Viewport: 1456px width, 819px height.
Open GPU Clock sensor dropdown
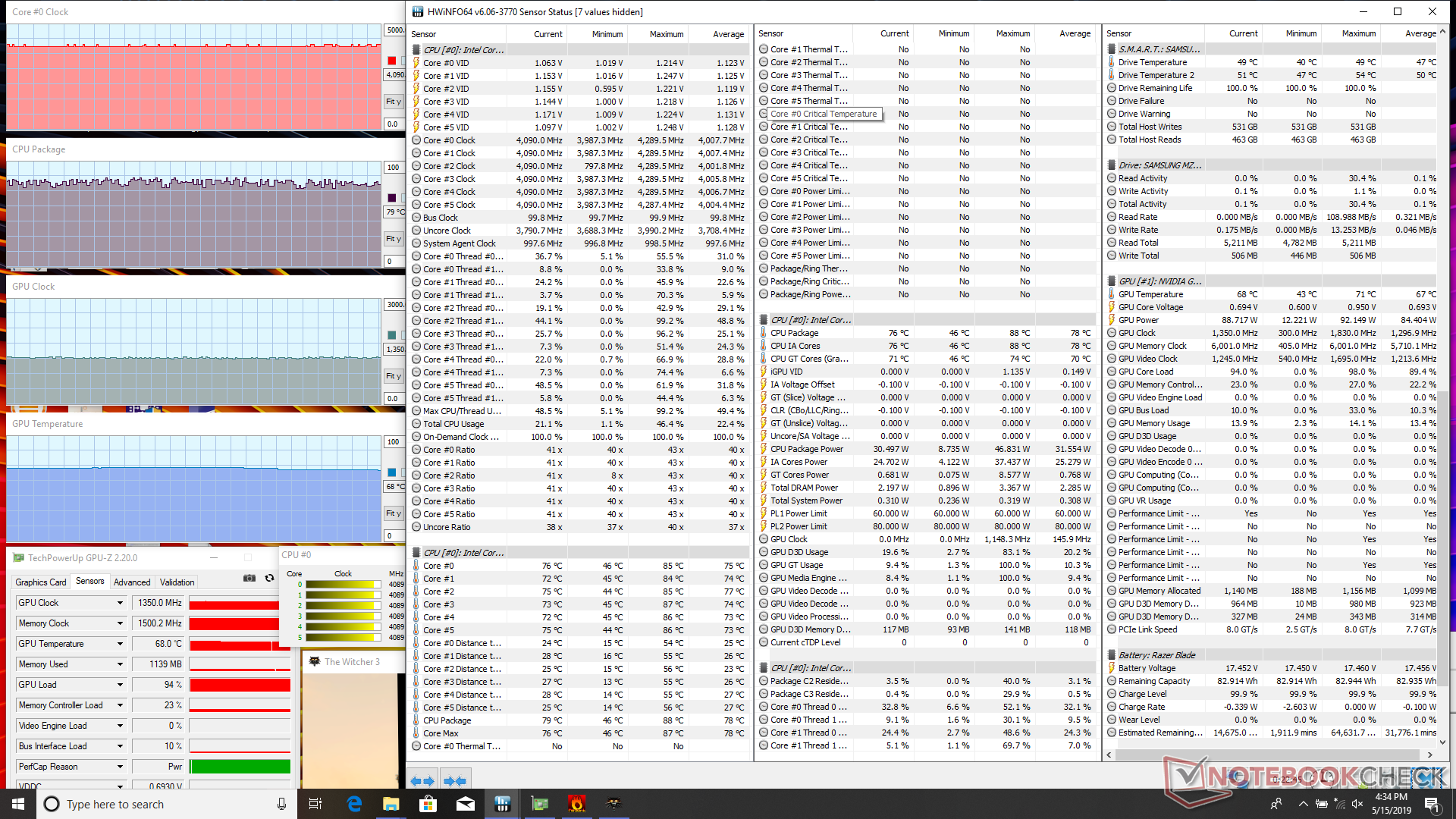point(120,603)
